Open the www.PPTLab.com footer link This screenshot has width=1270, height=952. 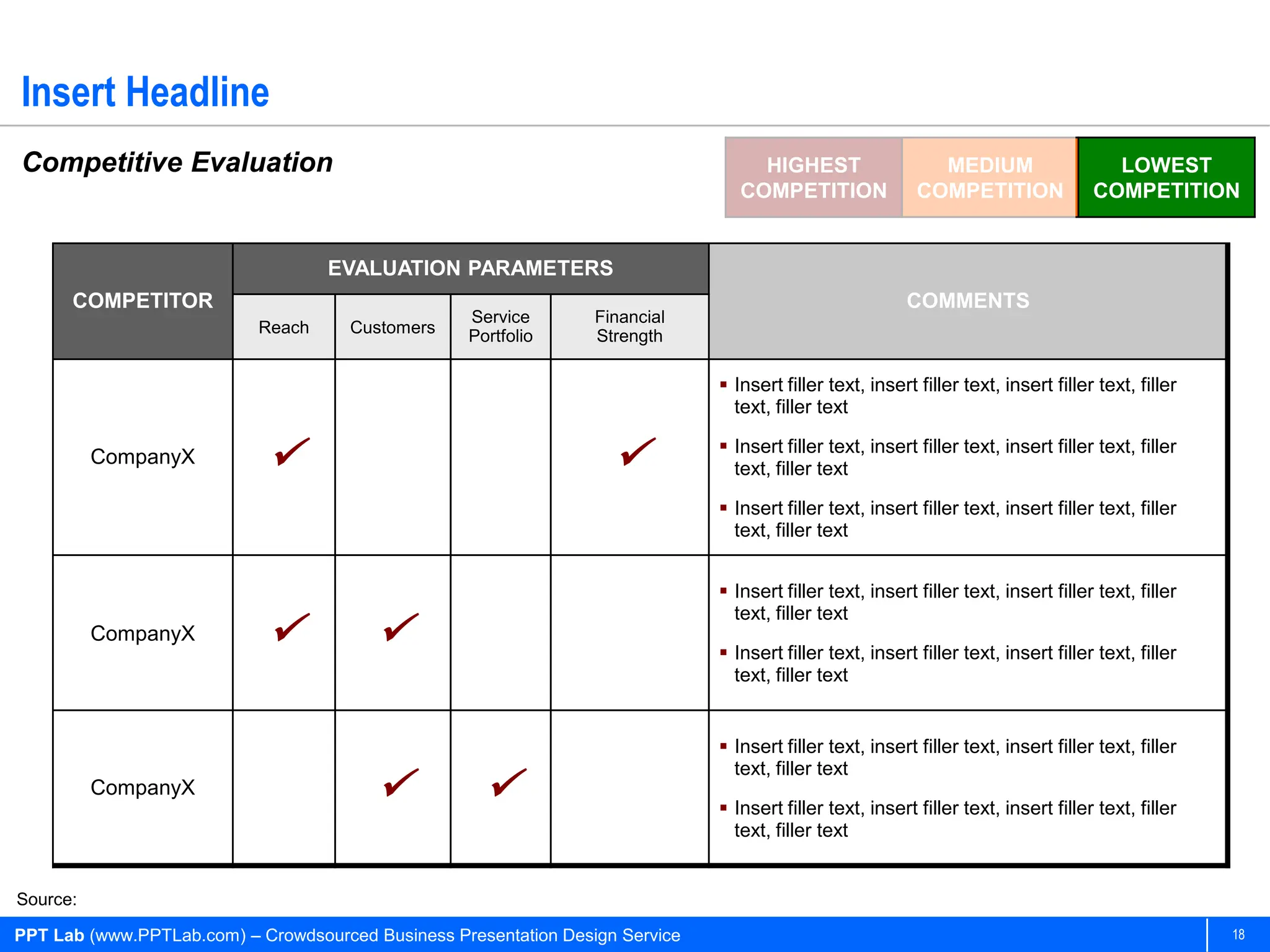[x=168, y=935]
